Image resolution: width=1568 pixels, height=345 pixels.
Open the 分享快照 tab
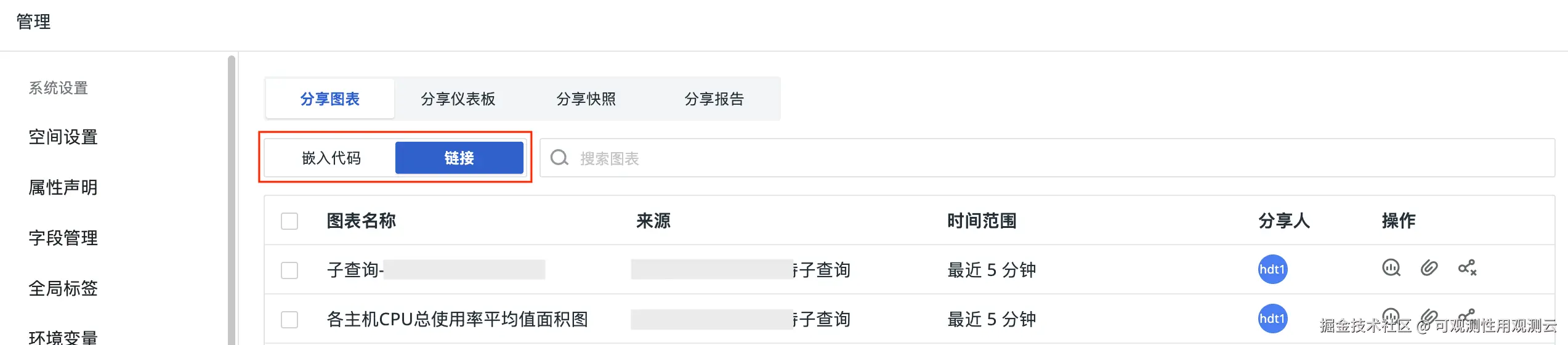coord(586,99)
